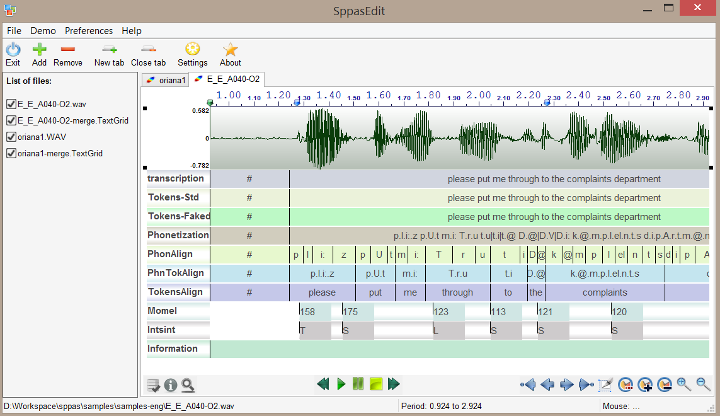
Task: Click the Period 0.924 to 2.924 status text
Action: 441,406
